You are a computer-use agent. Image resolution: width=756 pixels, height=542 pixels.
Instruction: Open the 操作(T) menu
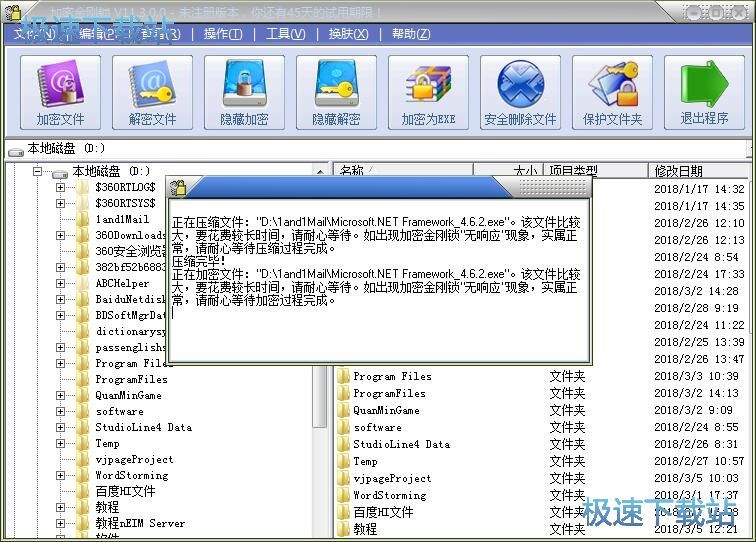pyautogui.click(x=223, y=34)
